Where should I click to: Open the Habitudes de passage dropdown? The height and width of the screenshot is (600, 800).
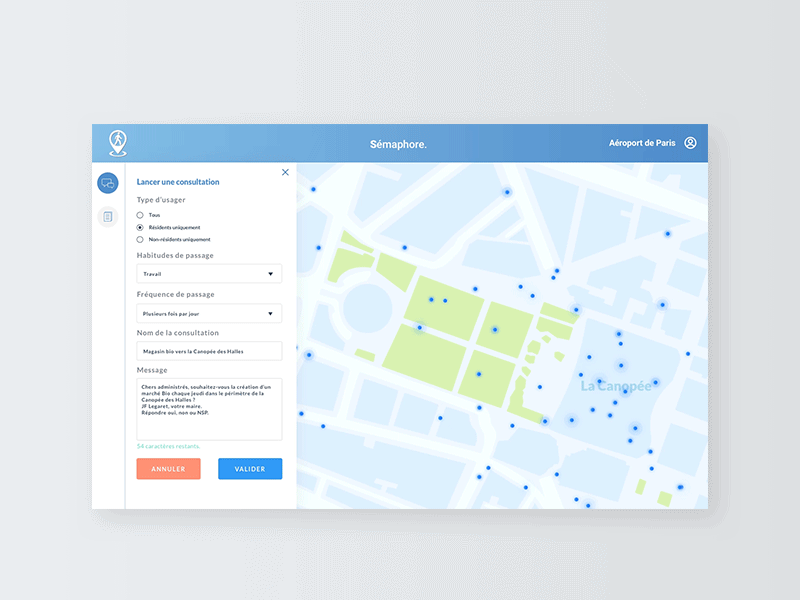point(209,274)
